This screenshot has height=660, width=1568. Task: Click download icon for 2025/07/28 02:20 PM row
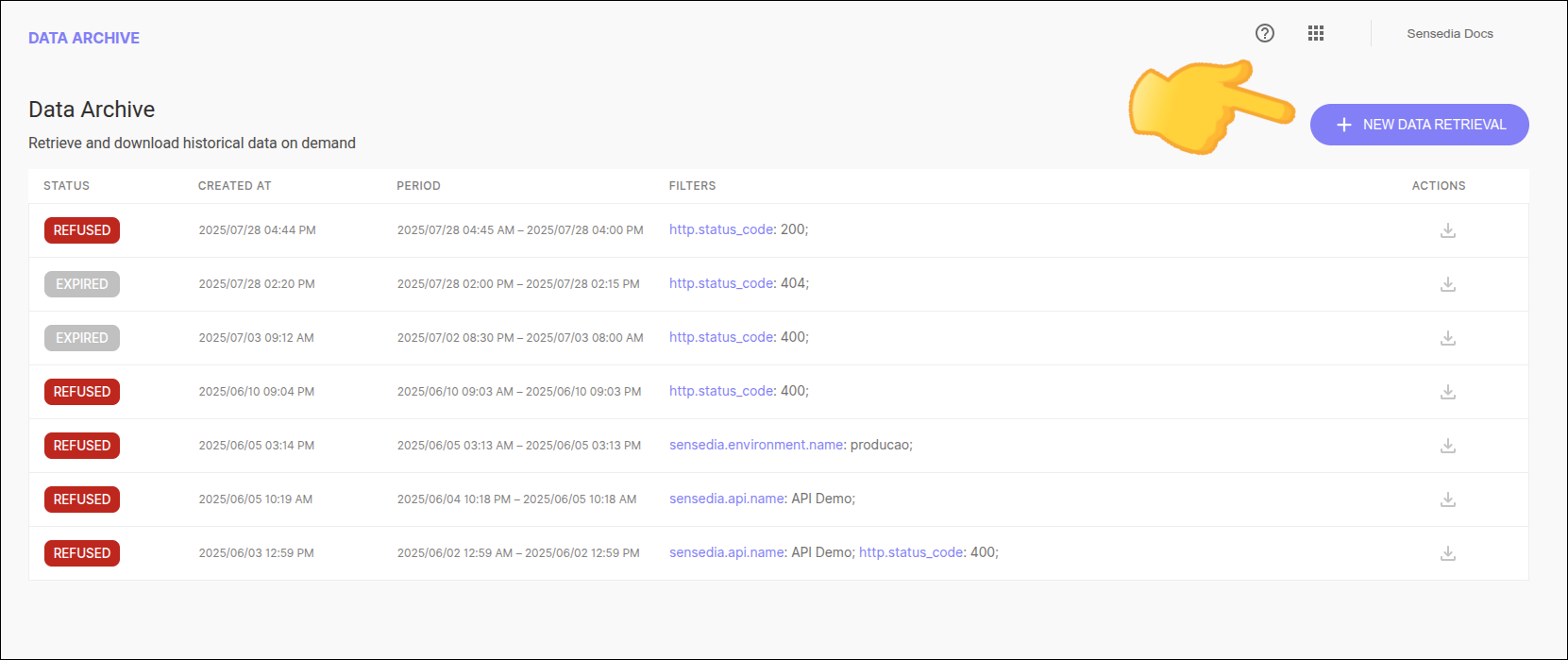(1447, 284)
